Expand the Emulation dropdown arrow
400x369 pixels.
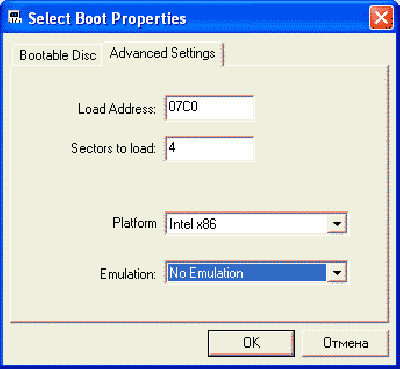coord(337,273)
